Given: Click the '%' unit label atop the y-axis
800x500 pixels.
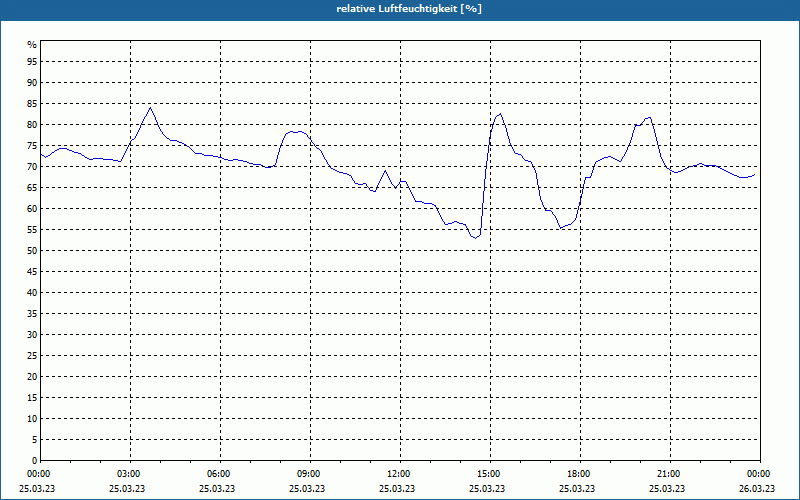Looking at the screenshot, I should (x=32, y=45).
